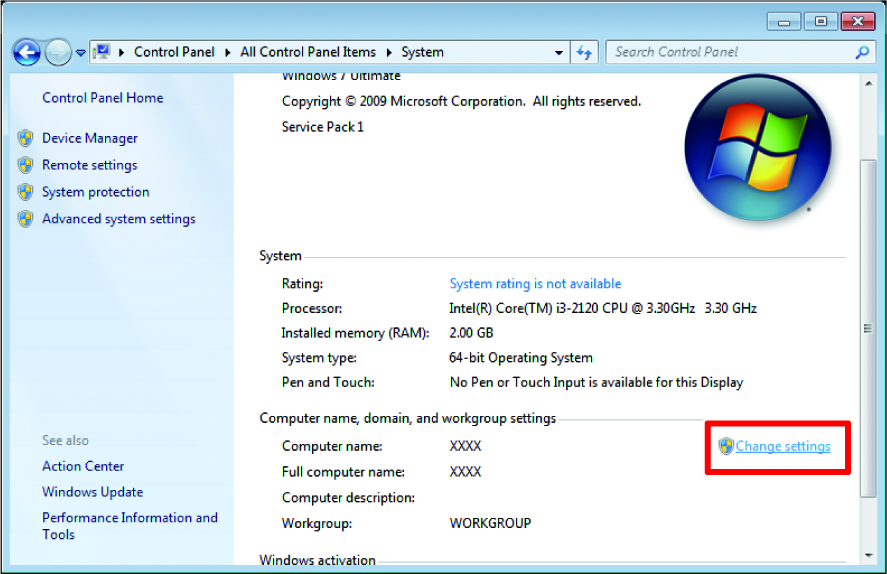Click the Windows logo image
887x574 pixels.
pos(758,148)
